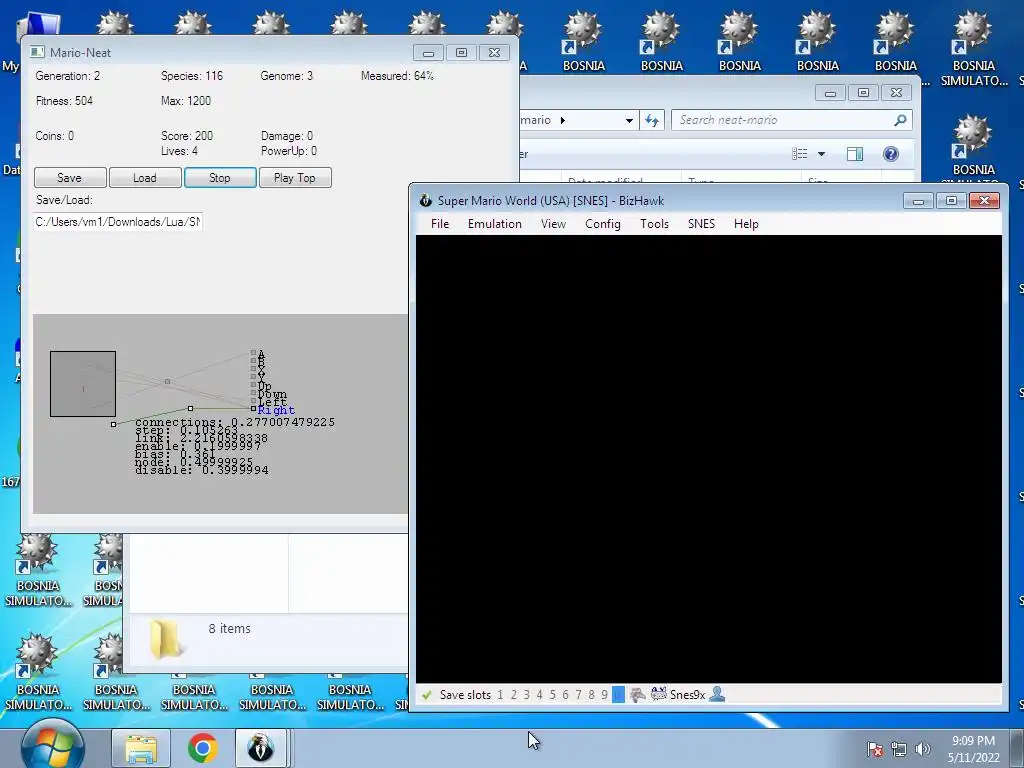This screenshot has height=768, width=1024.
Task: Open the Explorer view options dropdown arrow
Action: point(822,154)
